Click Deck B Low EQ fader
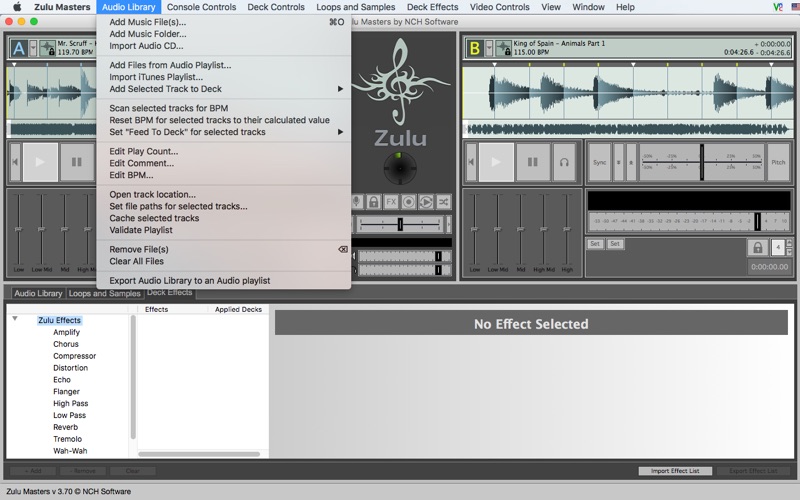The height and width of the screenshot is (500, 800). coord(474,229)
